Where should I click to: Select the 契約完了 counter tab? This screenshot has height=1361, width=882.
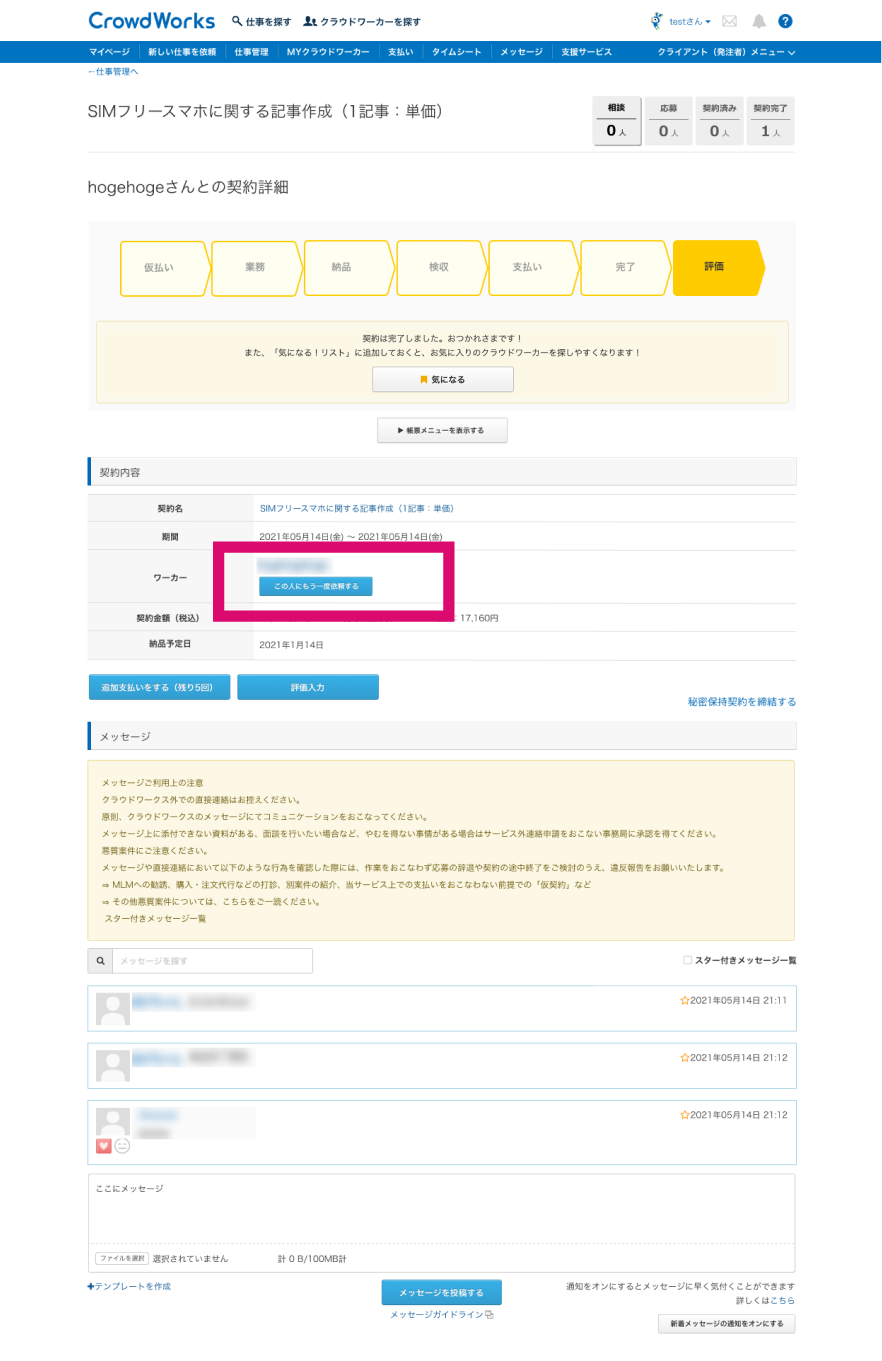(770, 122)
